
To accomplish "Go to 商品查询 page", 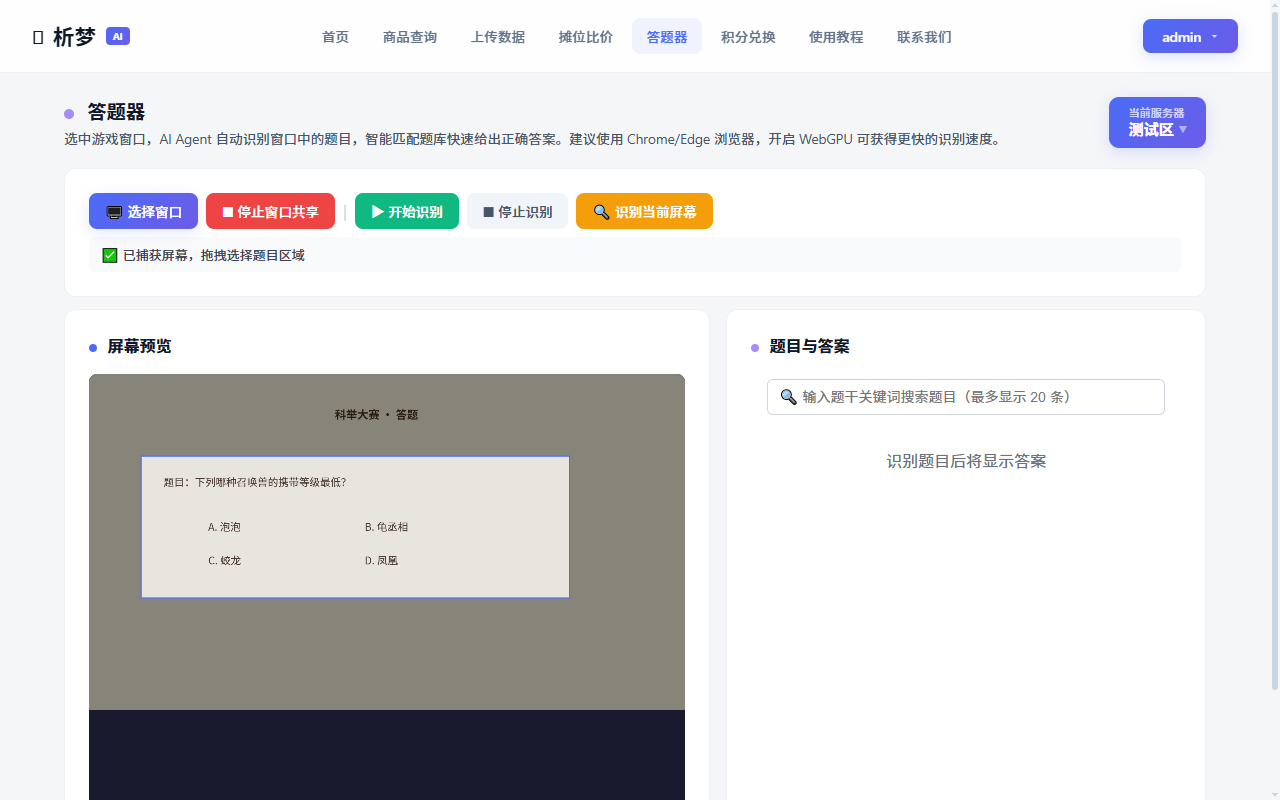I will tap(410, 37).
